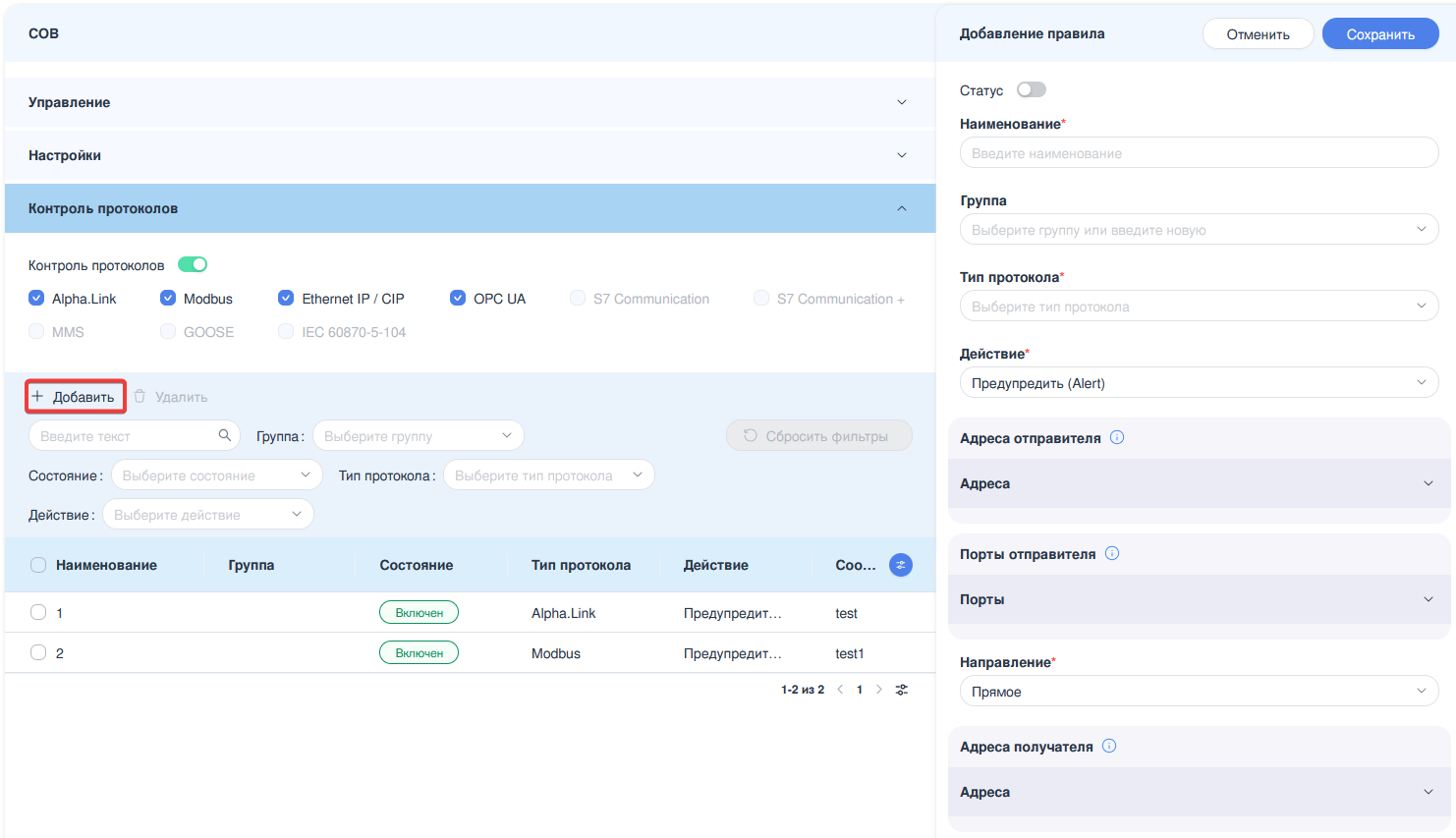1456x838 pixels.
Task: Expand the Настройки accordion section
Action: pyautogui.click(x=469, y=155)
